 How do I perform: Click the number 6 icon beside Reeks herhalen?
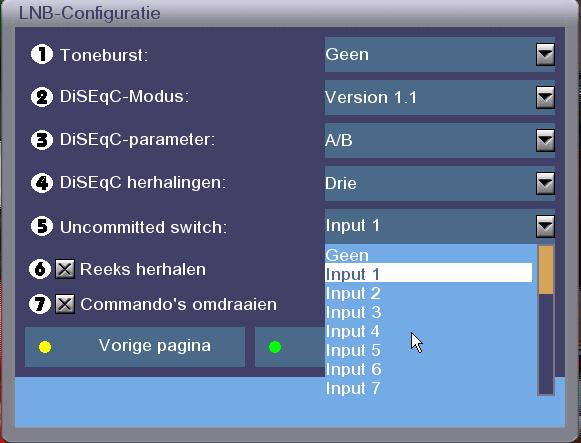coord(40,269)
